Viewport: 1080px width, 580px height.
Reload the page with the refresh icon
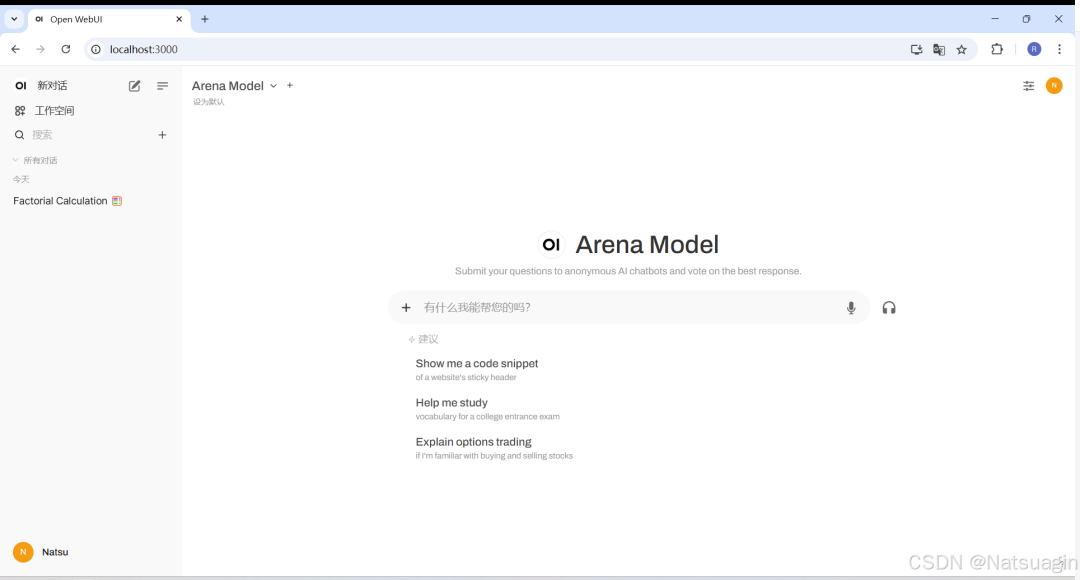click(66, 50)
